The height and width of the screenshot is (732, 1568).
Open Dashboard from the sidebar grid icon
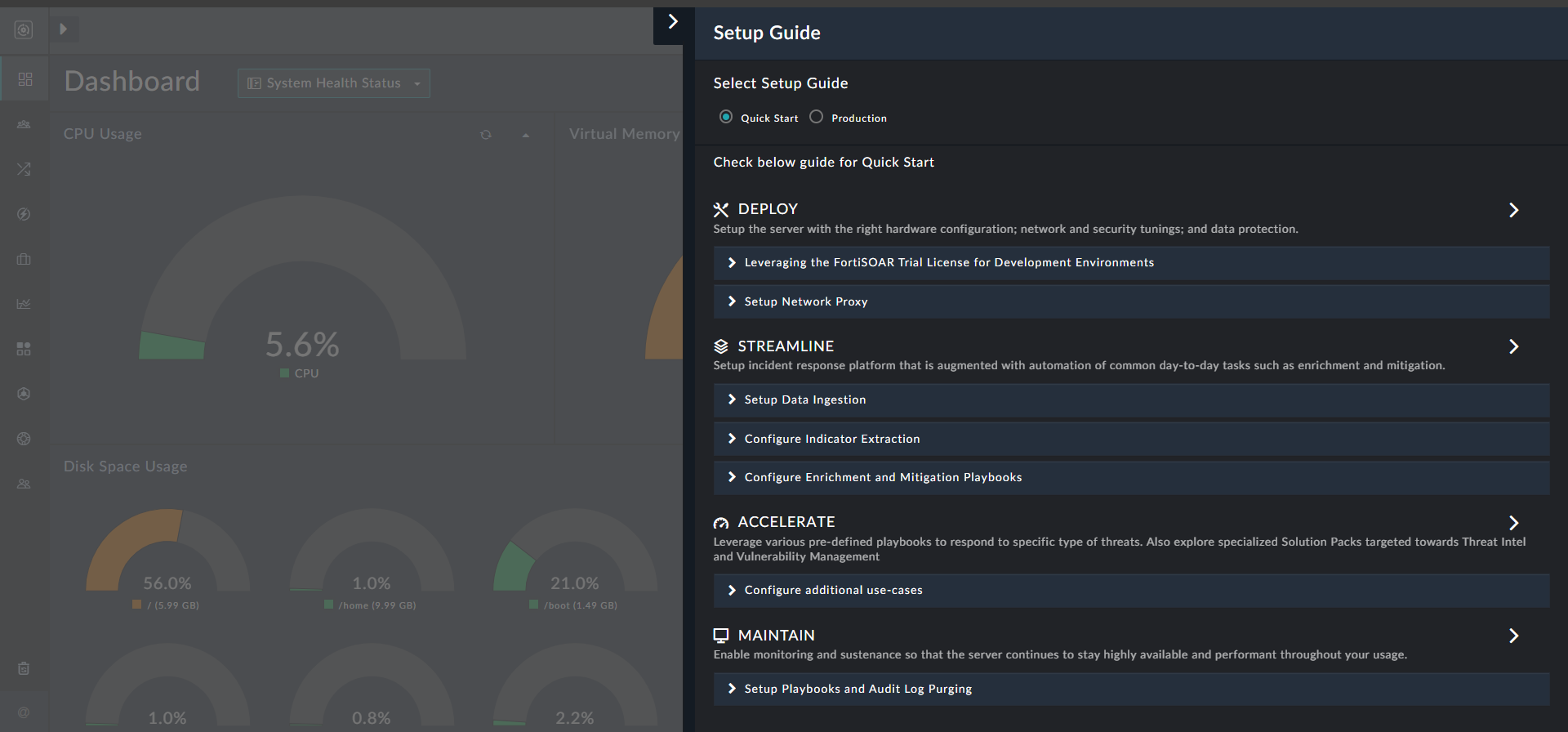[24, 78]
